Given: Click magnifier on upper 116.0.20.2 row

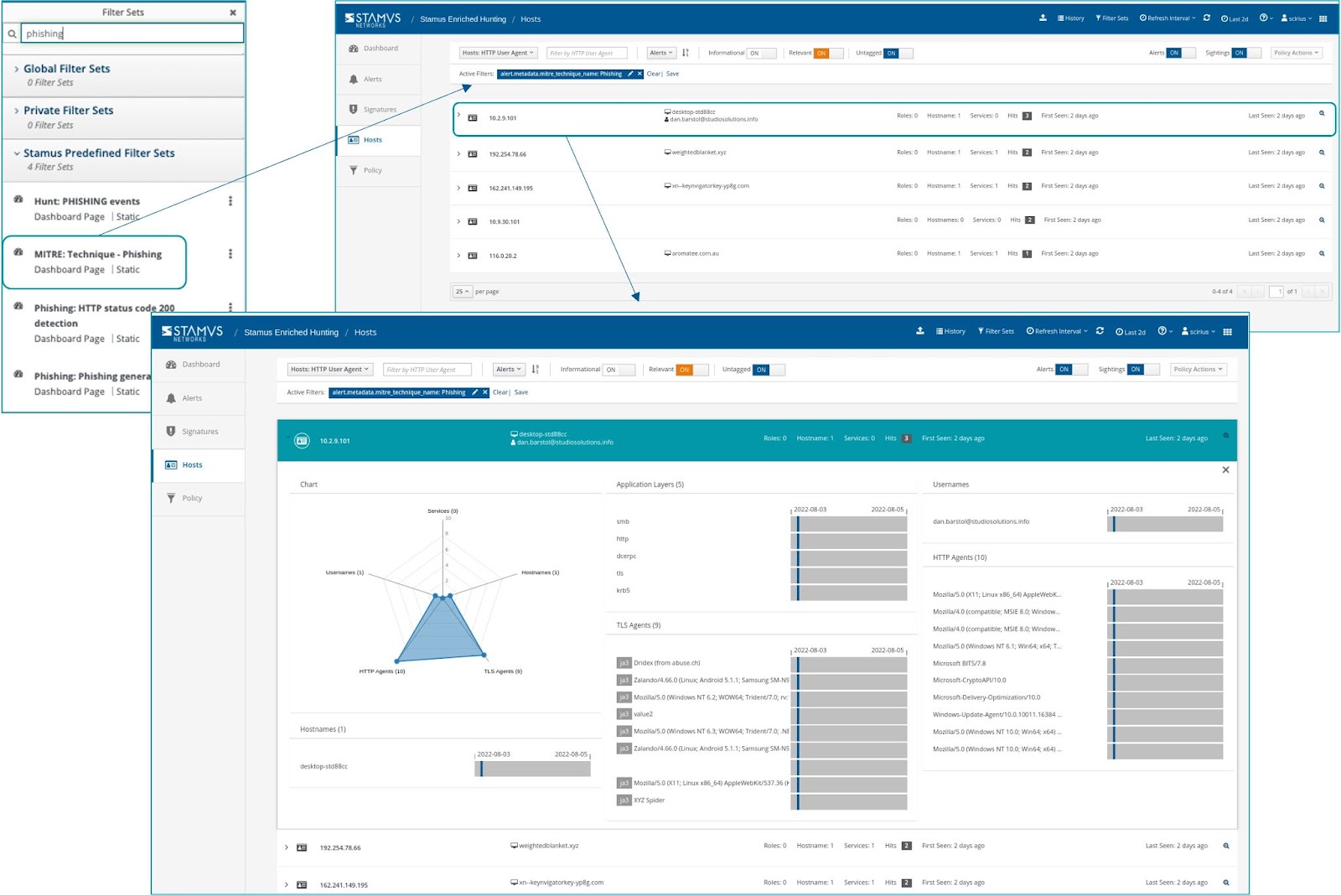Looking at the screenshot, I should (x=1322, y=253).
